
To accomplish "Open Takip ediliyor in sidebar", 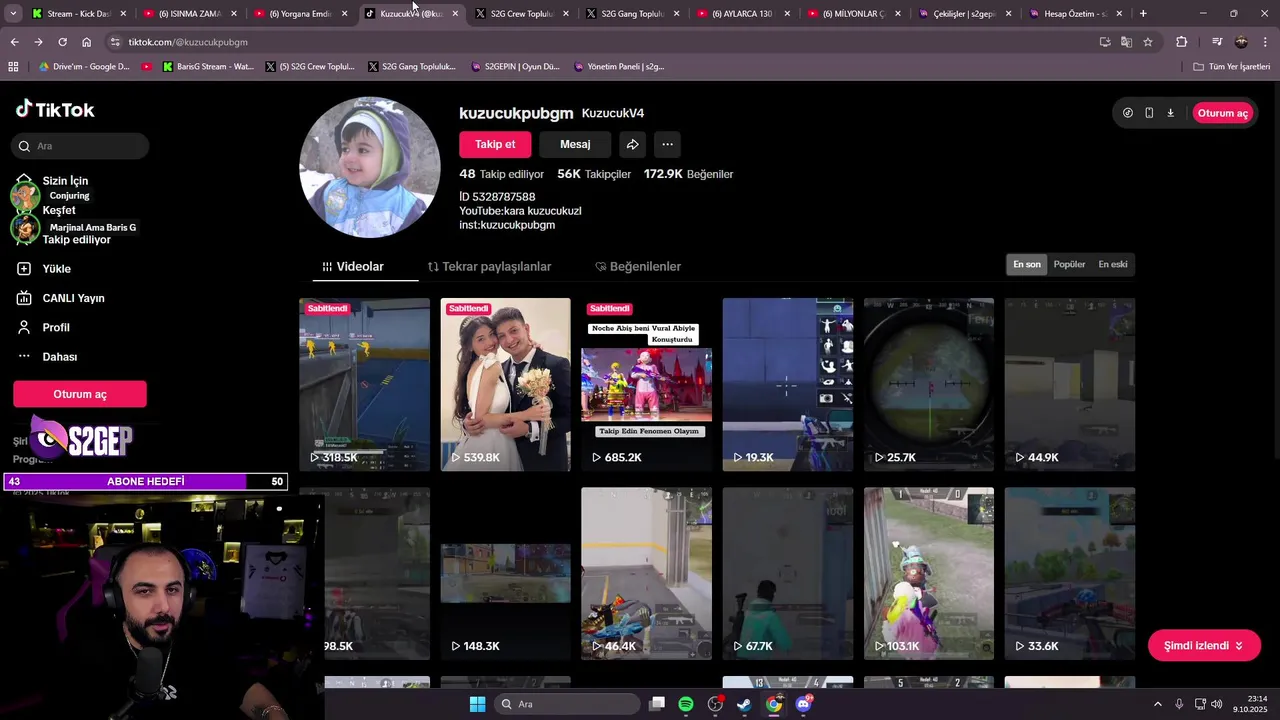I will tap(76, 240).
